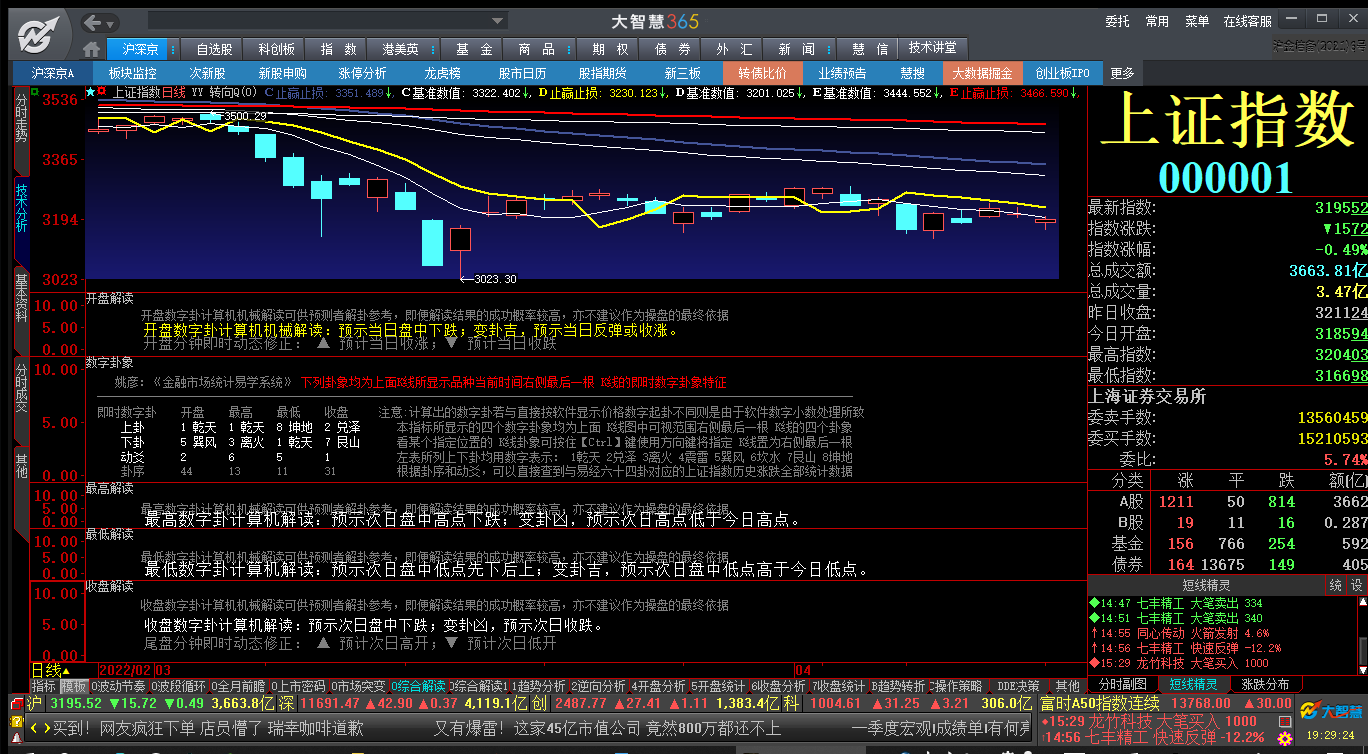Open 股市日历 page

coord(522,73)
